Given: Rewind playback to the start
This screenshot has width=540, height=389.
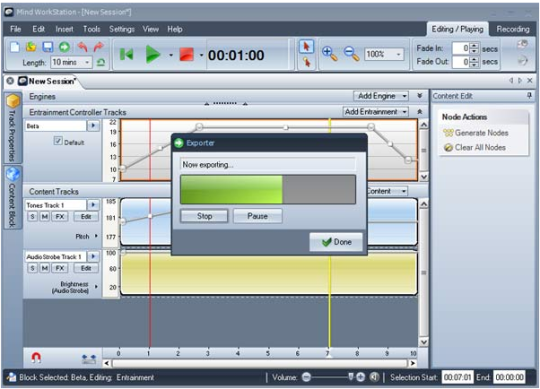Looking at the screenshot, I should pos(126,54).
